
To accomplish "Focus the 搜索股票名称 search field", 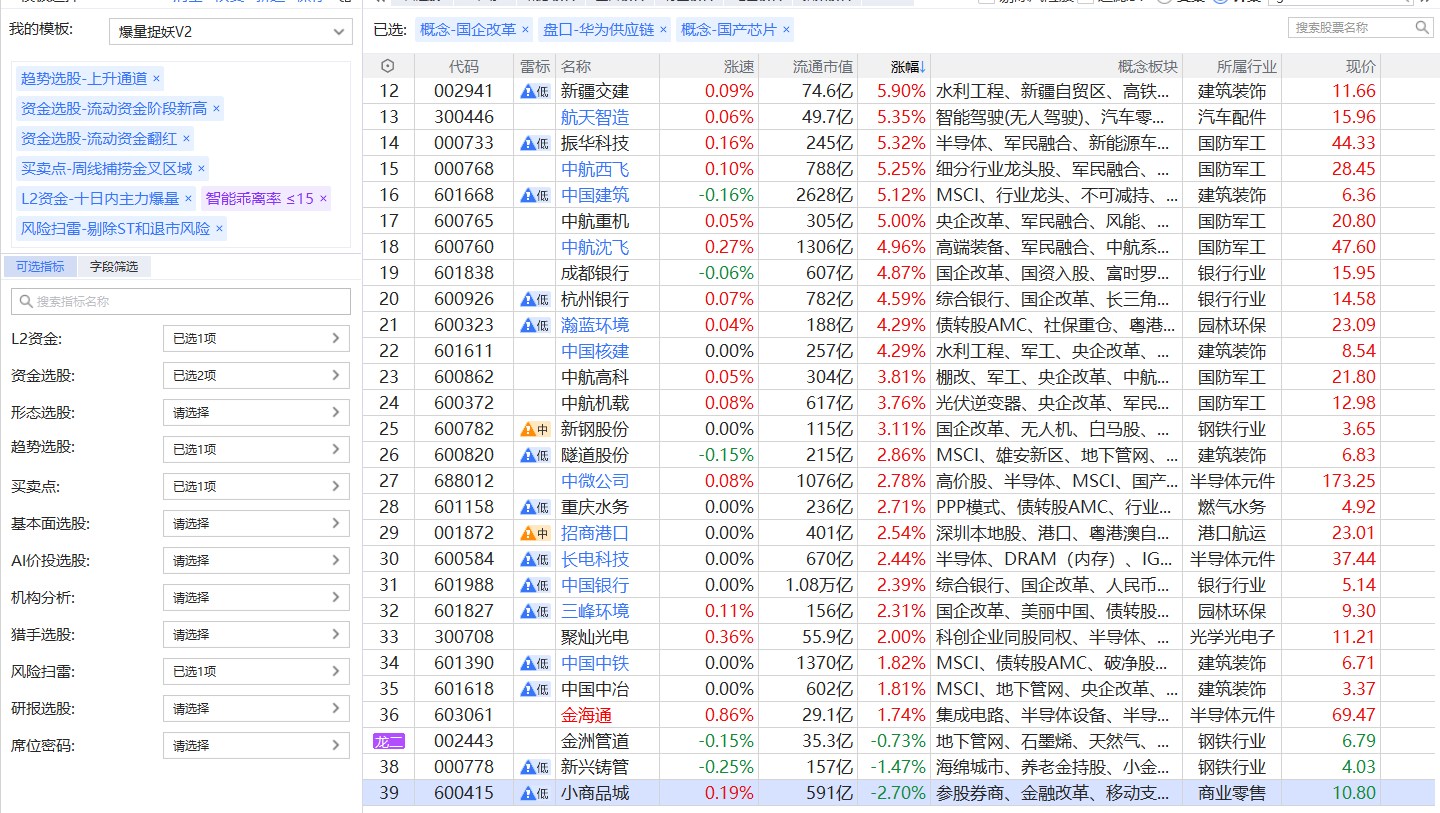I will click(1361, 27).
